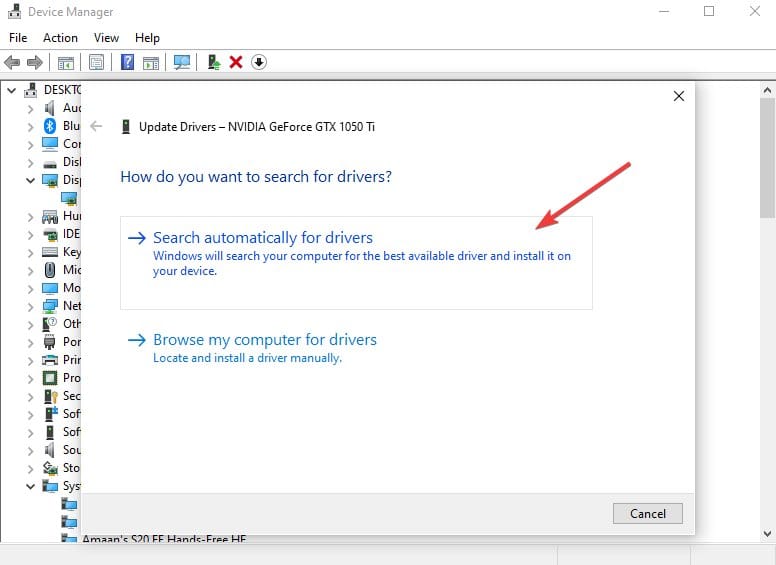Click the back arrow in the Update Drivers dialog
This screenshot has height=565, width=776.
(97, 127)
